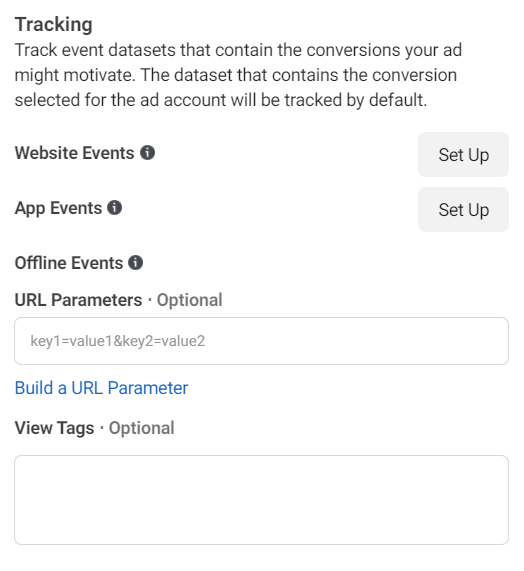Click the Offline Events label
The width and height of the screenshot is (524, 571).
click(69, 263)
